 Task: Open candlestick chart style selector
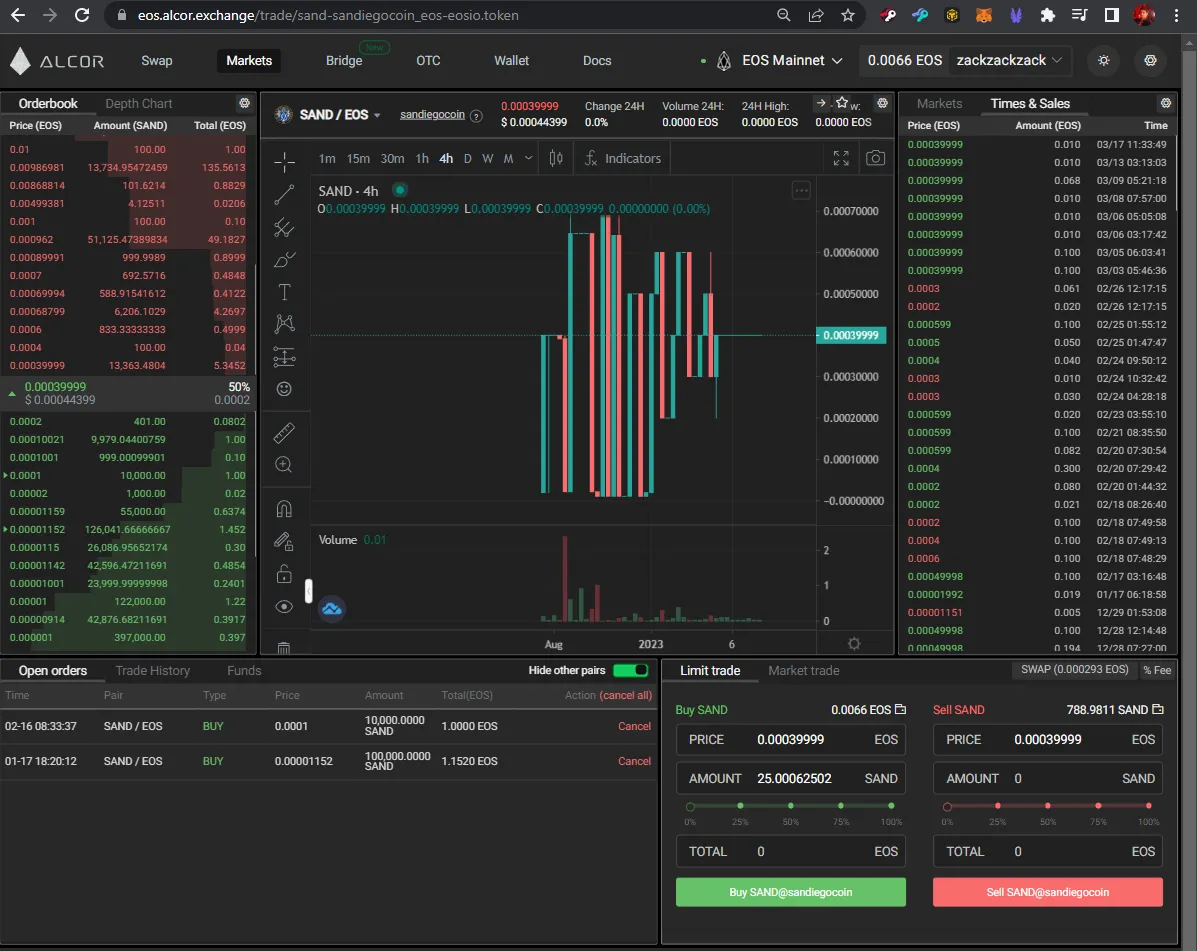[556, 158]
